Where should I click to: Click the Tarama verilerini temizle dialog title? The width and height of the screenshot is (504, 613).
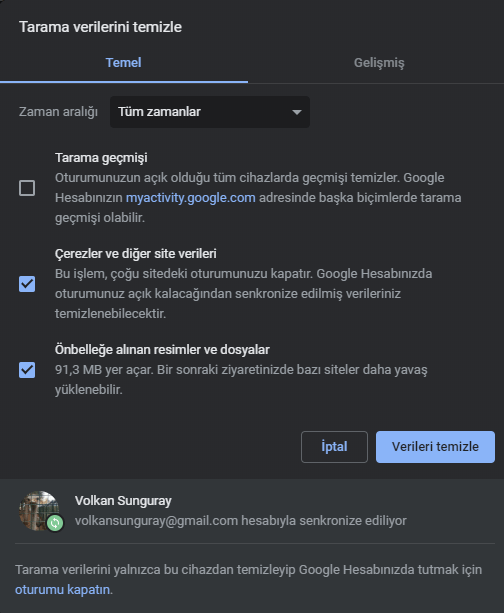(100, 27)
